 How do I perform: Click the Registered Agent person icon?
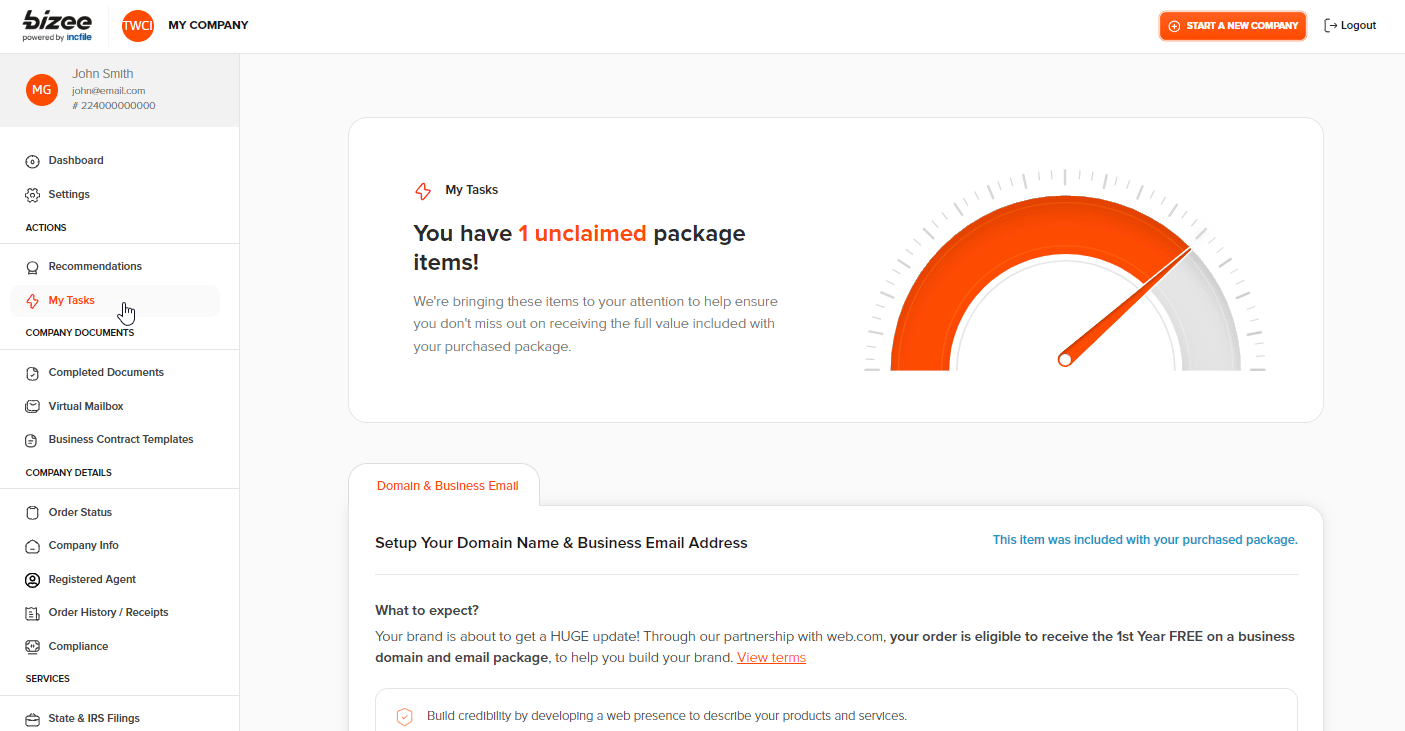[x=32, y=580]
